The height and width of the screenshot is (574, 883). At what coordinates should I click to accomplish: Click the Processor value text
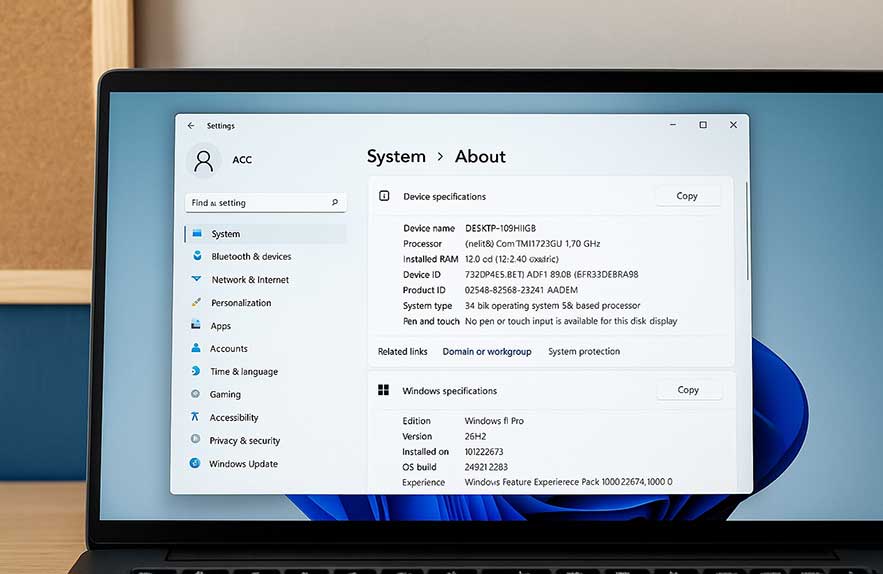(533, 244)
